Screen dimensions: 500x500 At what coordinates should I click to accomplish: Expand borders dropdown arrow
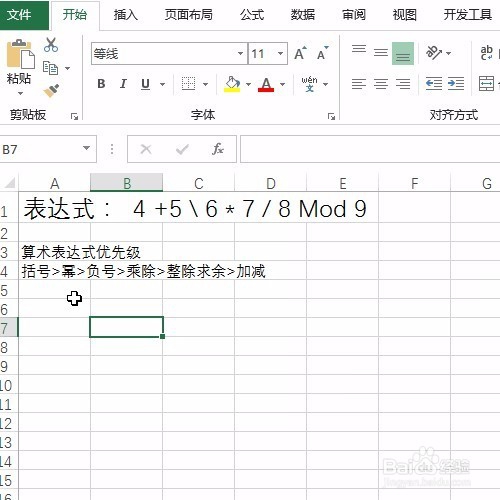tap(205, 84)
